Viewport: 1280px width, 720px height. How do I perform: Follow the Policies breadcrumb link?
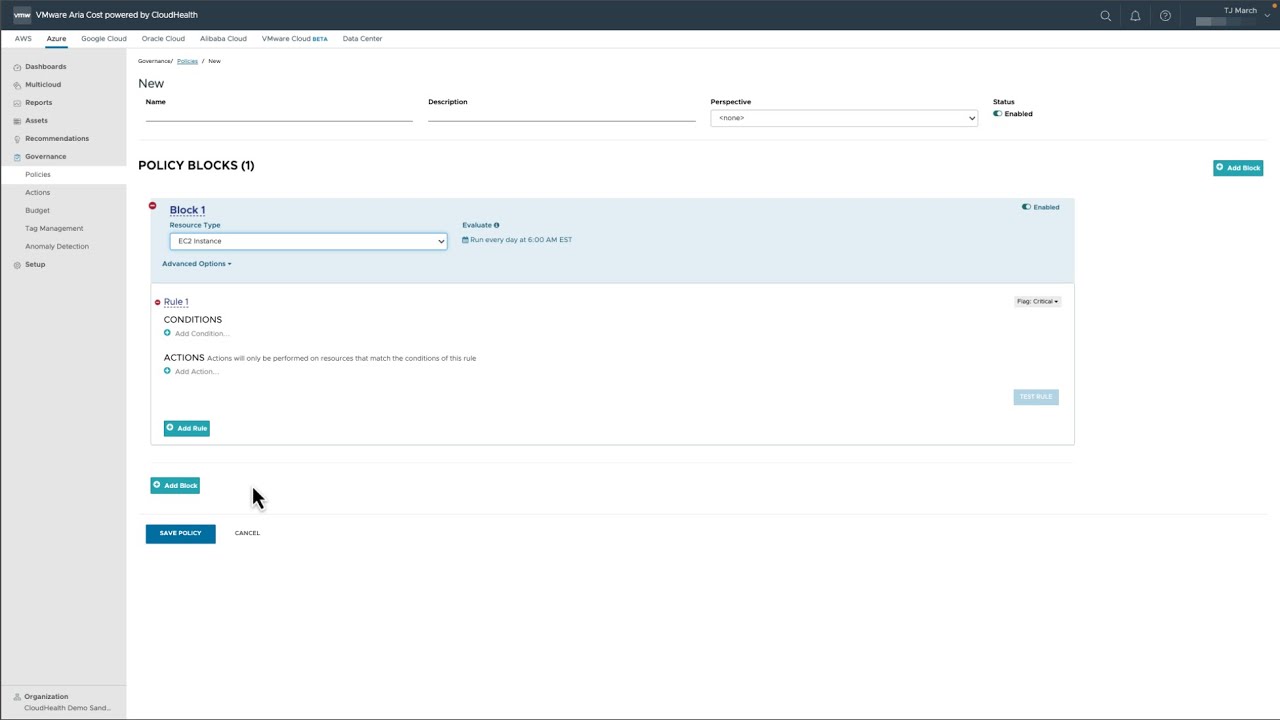coord(187,61)
